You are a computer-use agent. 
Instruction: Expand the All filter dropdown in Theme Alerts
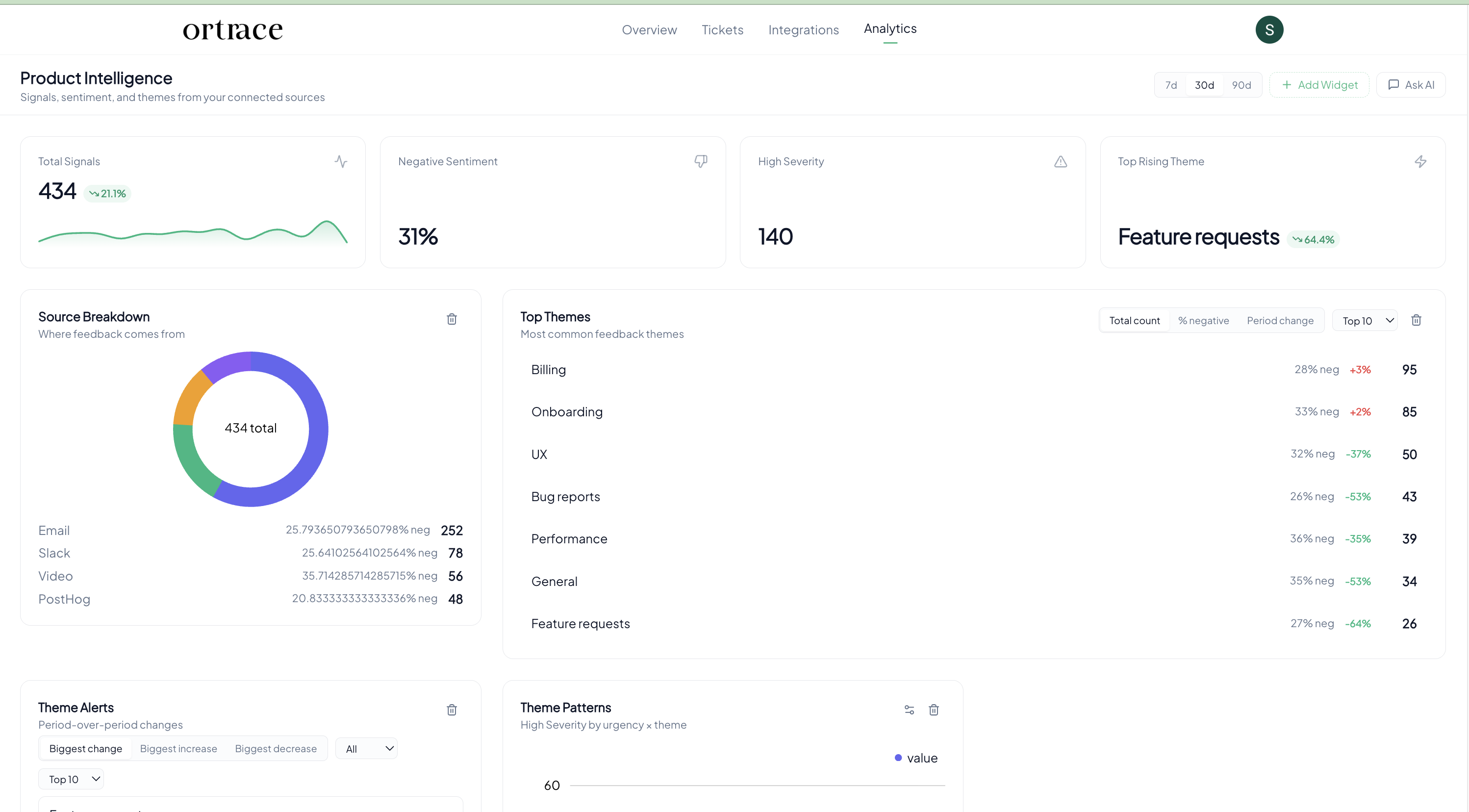(x=366, y=749)
